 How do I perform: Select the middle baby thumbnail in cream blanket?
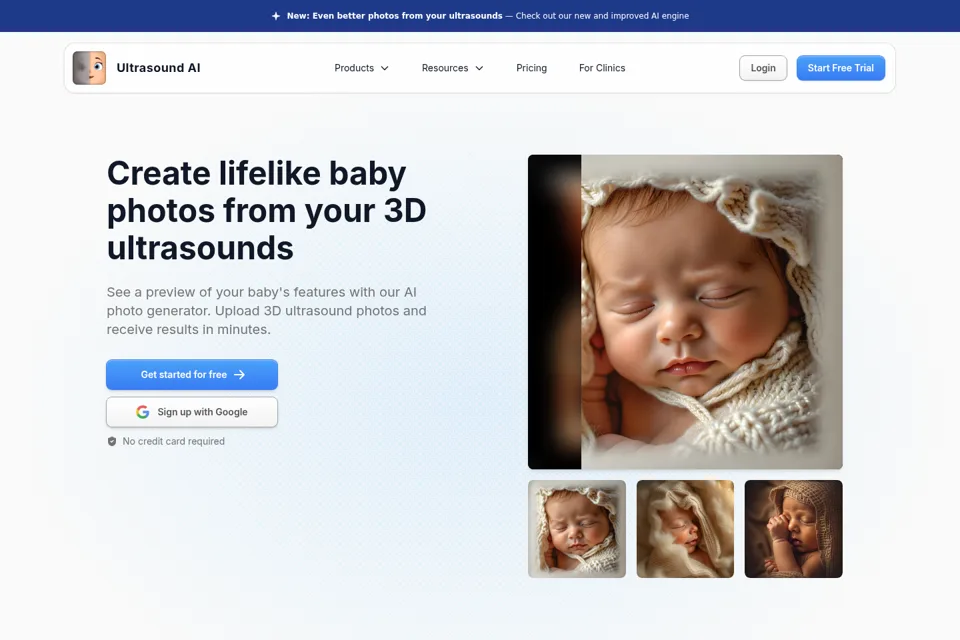point(685,529)
